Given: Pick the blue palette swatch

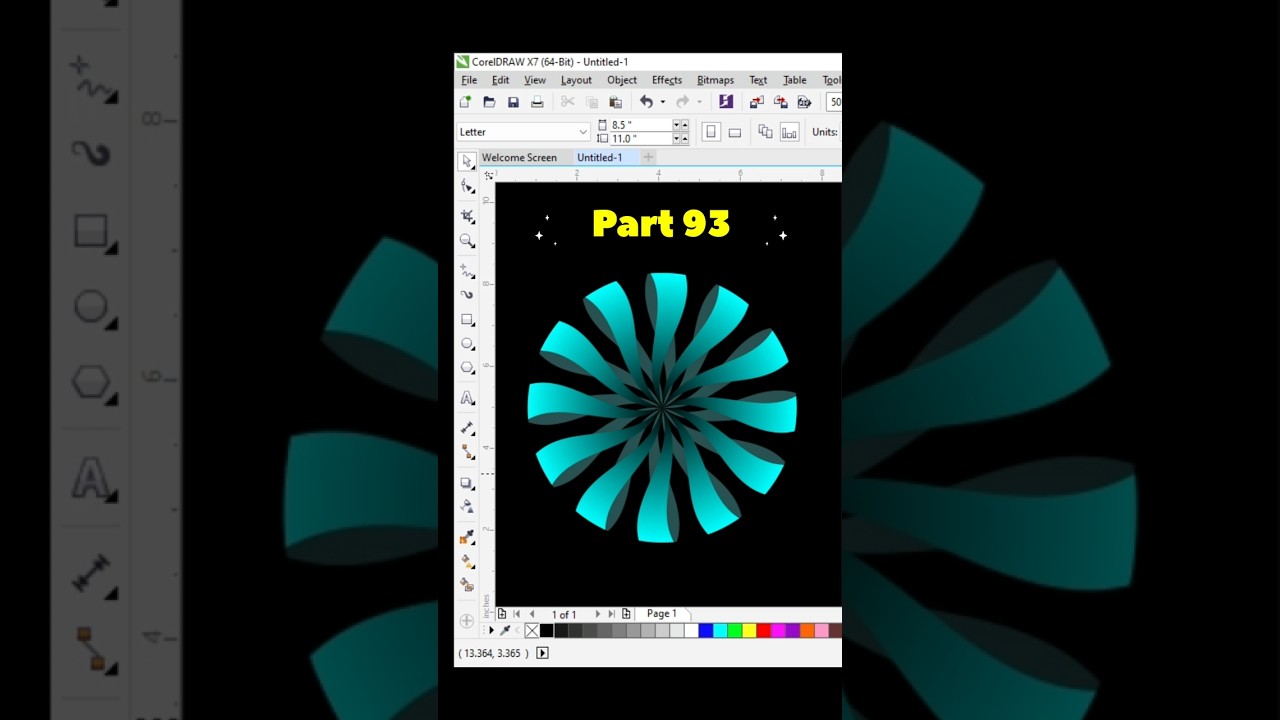Looking at the screenshot, I should pos(705,630).
